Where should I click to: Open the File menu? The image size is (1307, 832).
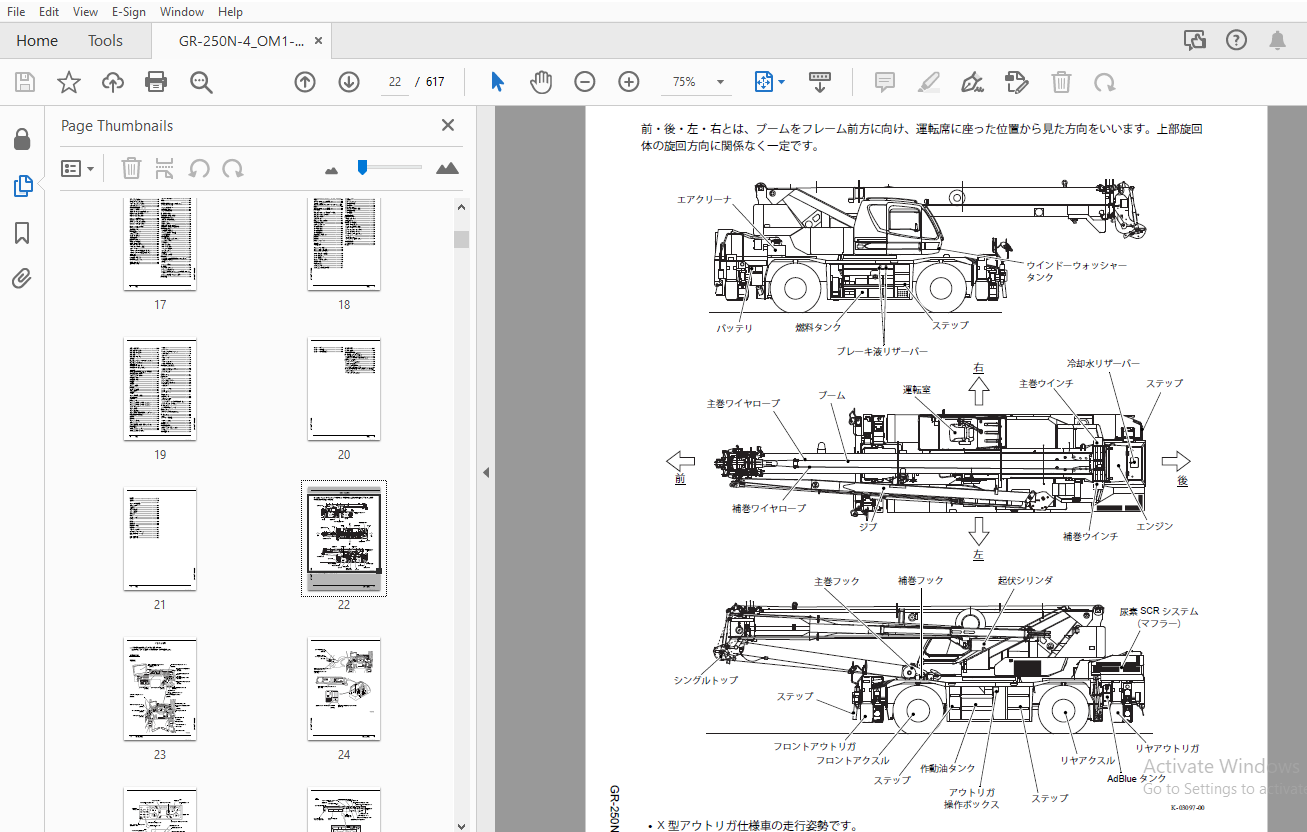pyautogui.click(x=17, y=11)
